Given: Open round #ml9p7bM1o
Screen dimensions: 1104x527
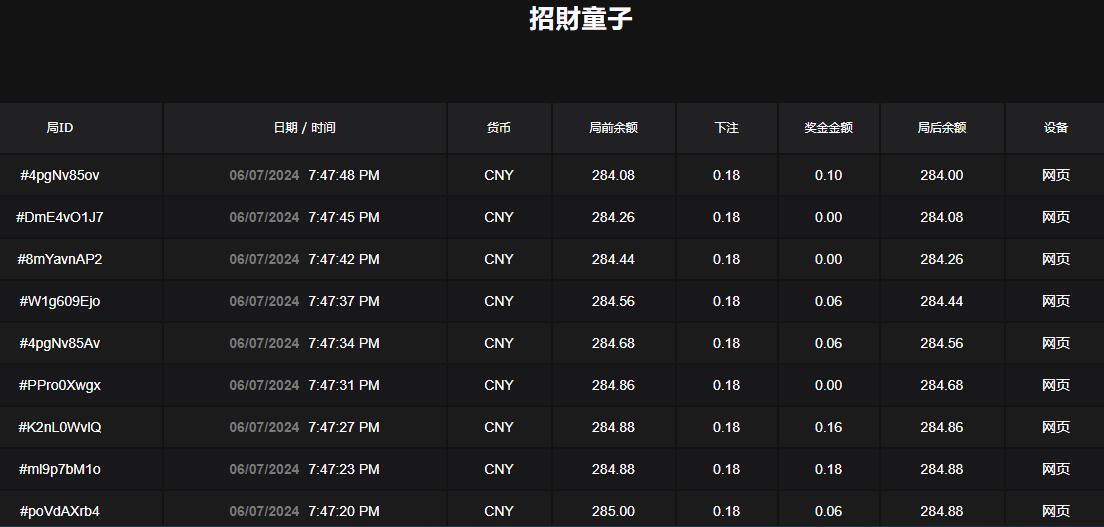Looking at the screenshot, I should pos(60,469).
